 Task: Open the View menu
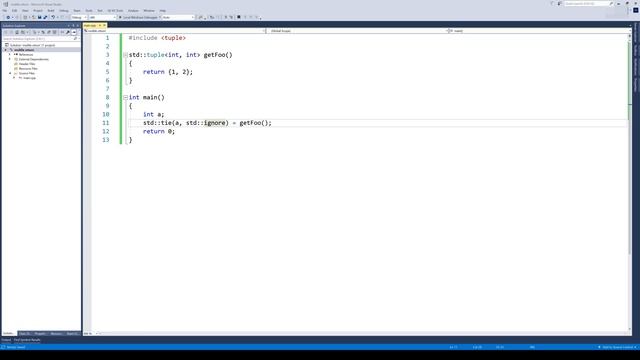click(x=25, y=11)
